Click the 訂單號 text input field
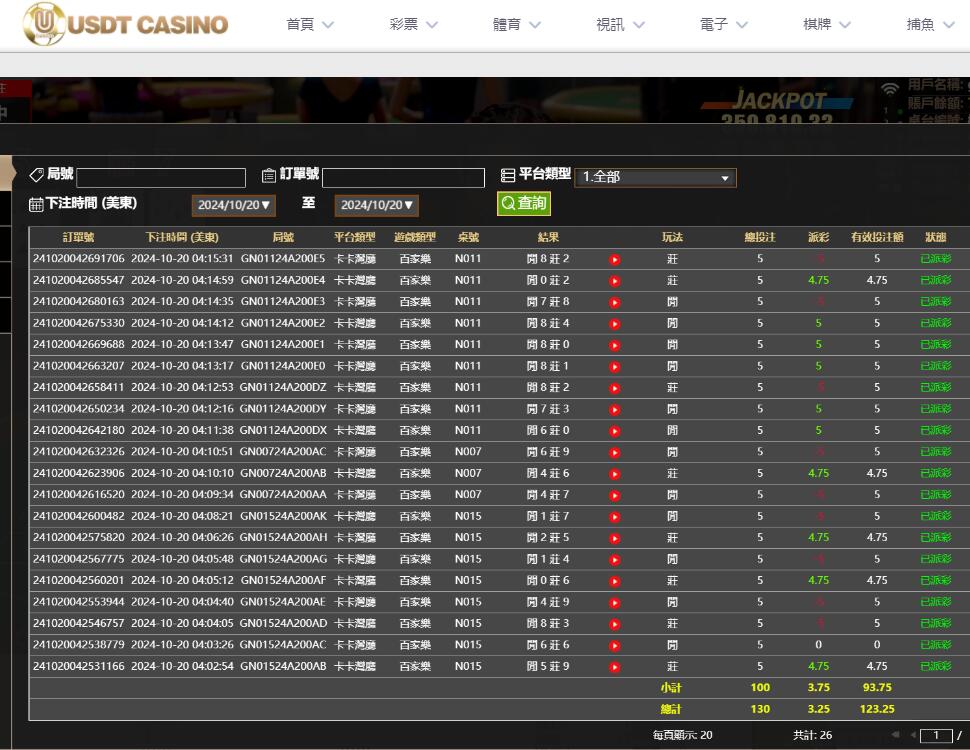The height and width of the screenshot is (750, 970). click(403, 178)
